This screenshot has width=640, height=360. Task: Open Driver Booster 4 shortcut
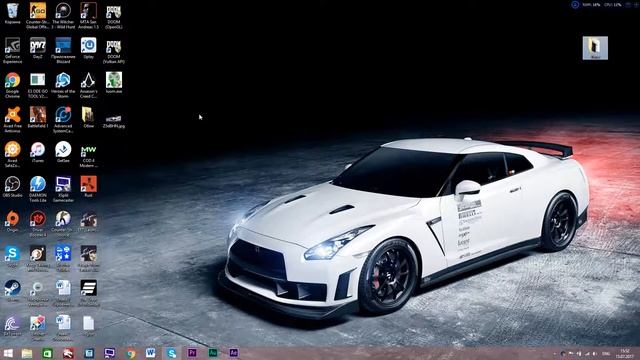[x=38, y=224]
